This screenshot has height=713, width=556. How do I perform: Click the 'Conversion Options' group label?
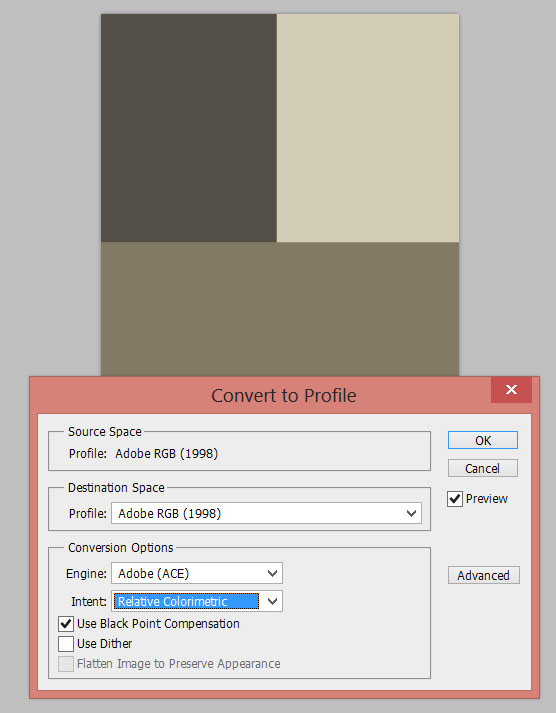120,547
